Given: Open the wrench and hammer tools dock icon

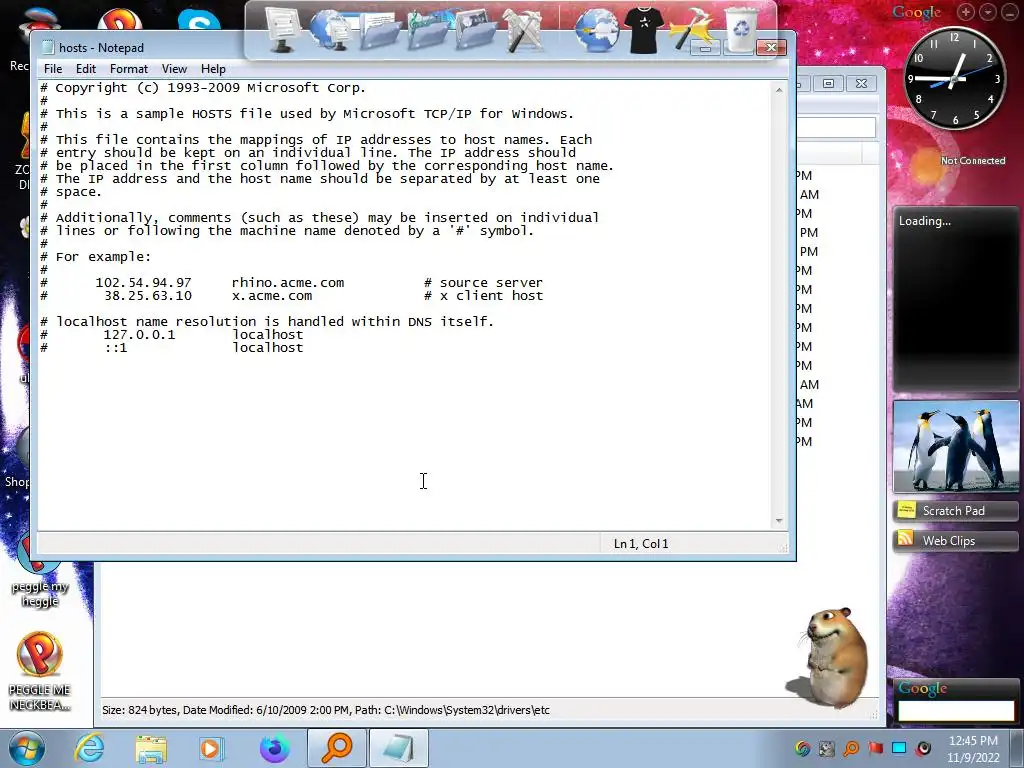Looking at the screenshot, I should 524,29.
